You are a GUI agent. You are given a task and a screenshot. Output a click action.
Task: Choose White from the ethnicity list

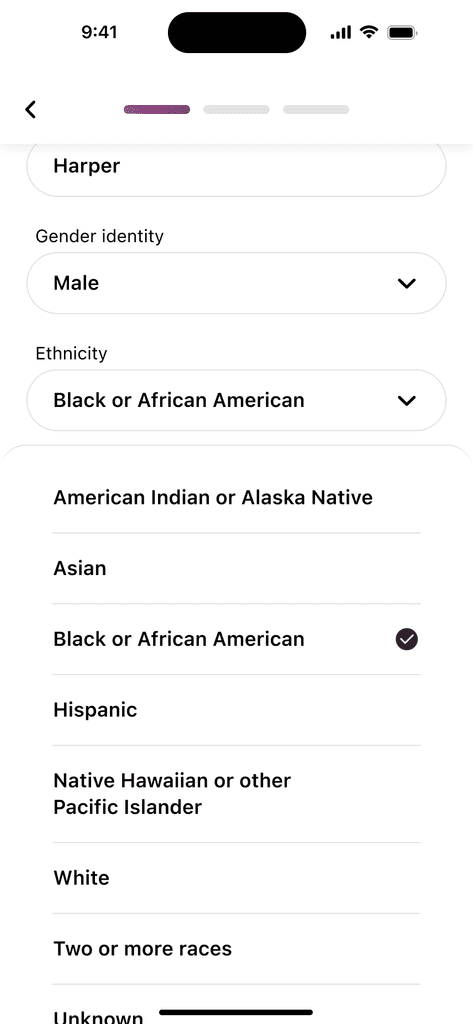236,878
